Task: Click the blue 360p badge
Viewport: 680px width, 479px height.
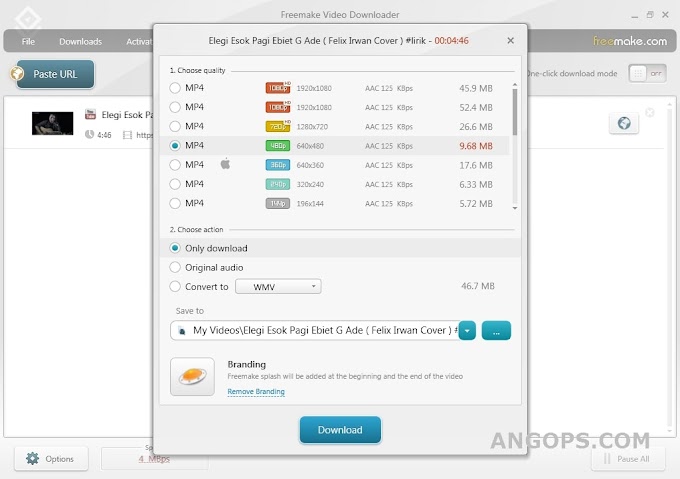Action: pyautogui.click(x=278, y=165)
